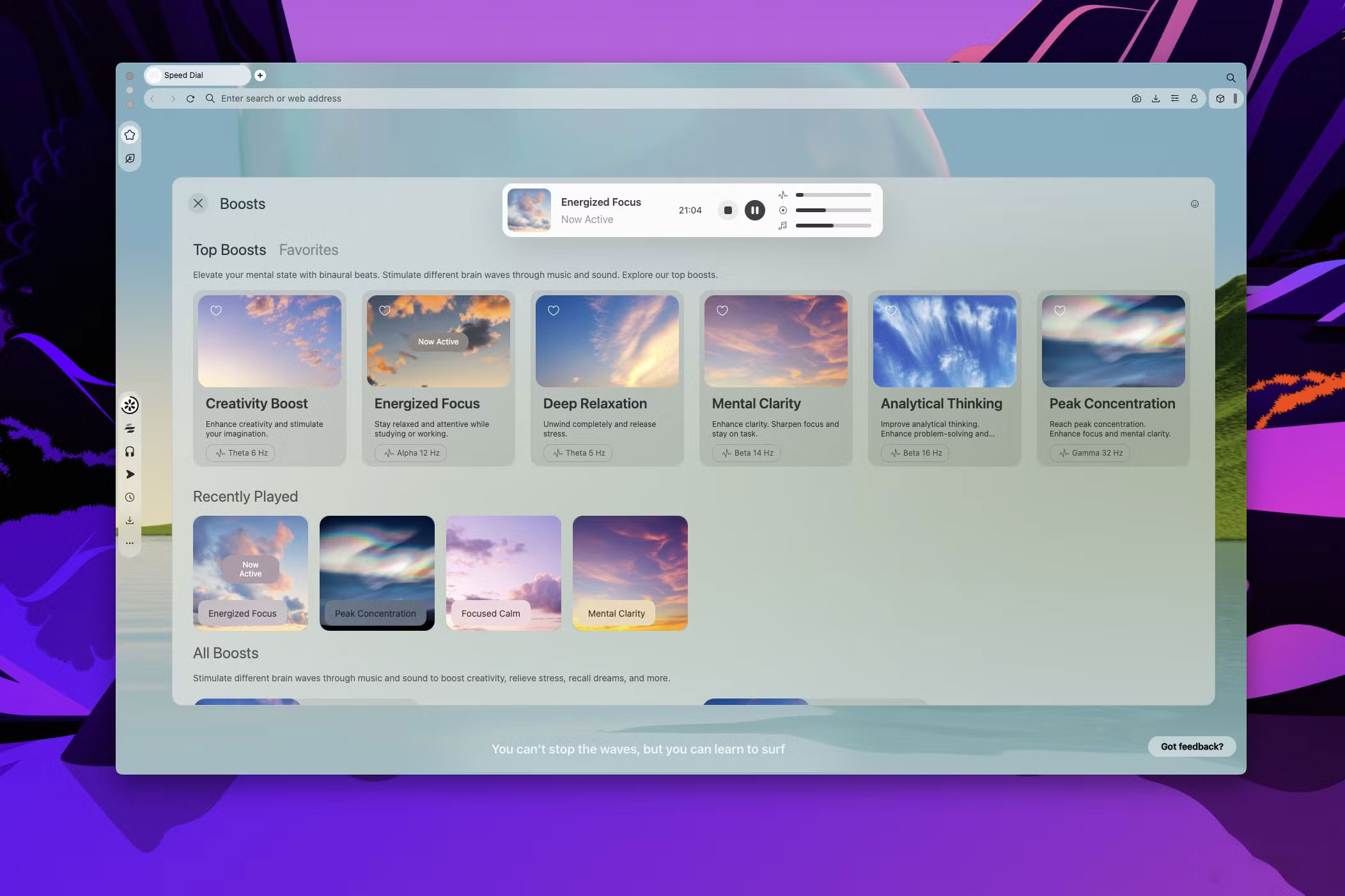Select the Top Boosts tab

click(229, 250)
